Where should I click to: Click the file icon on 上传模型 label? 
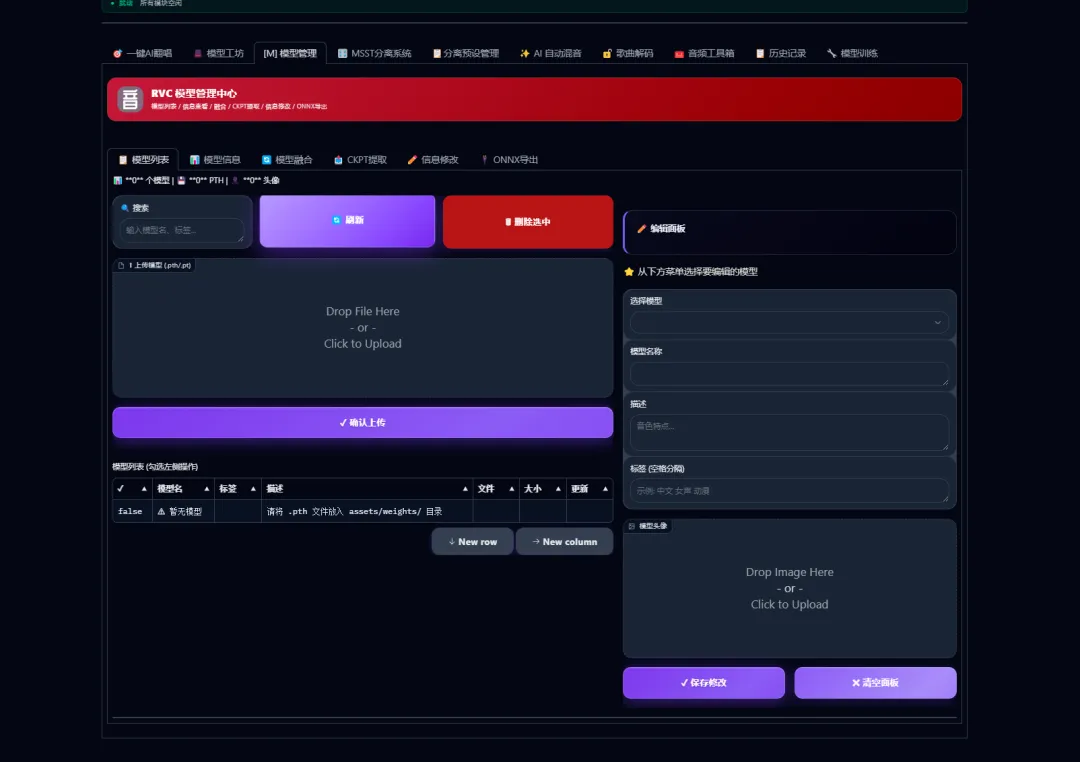pyautogui.click(x=121, y=265)
